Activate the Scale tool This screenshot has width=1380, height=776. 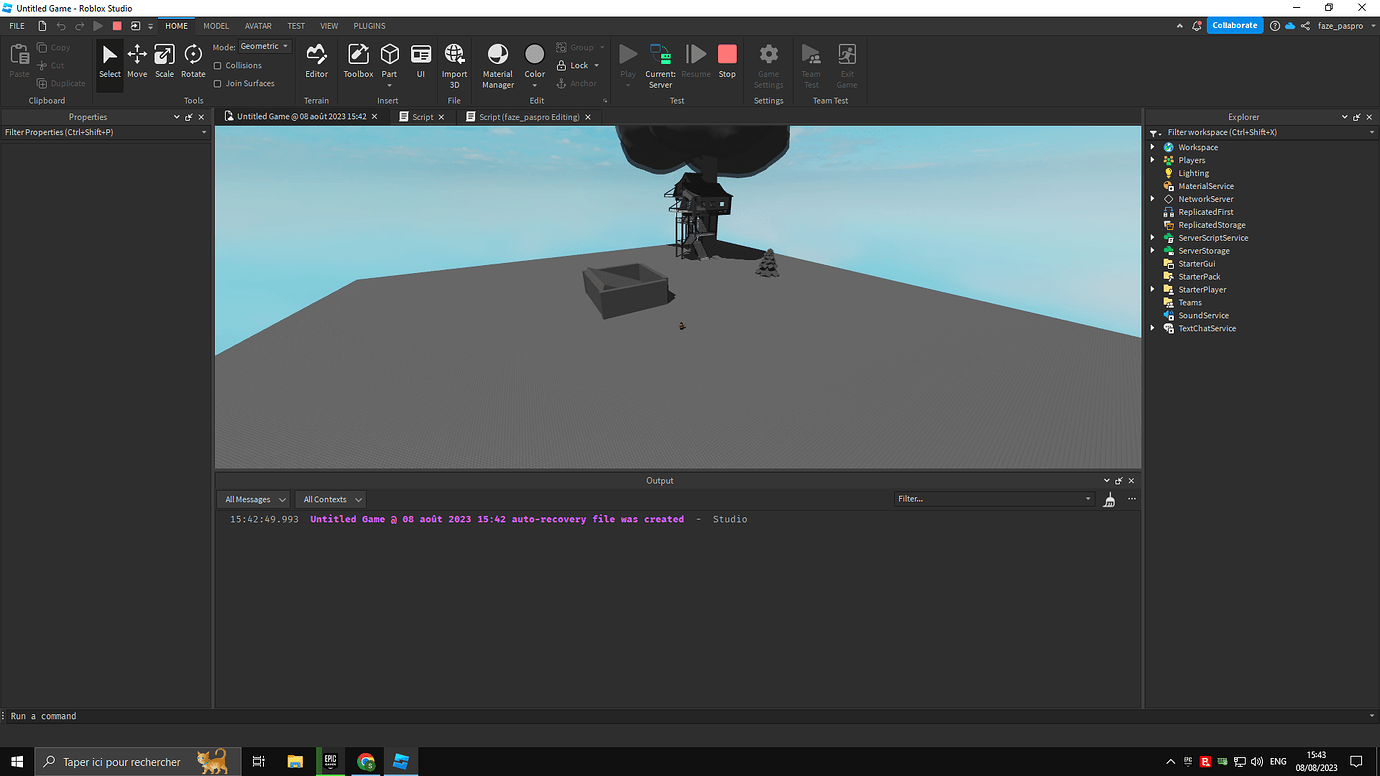(164, 62)
